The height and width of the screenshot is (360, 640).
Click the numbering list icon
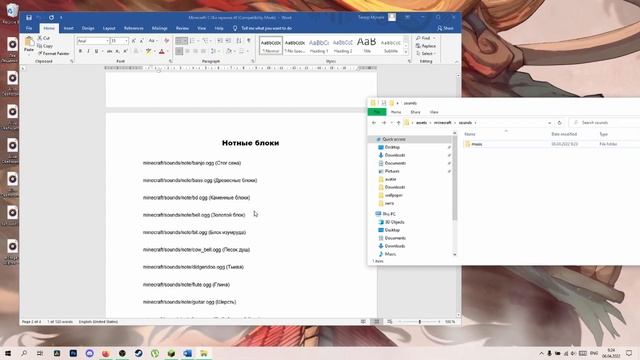click(193, 41)
